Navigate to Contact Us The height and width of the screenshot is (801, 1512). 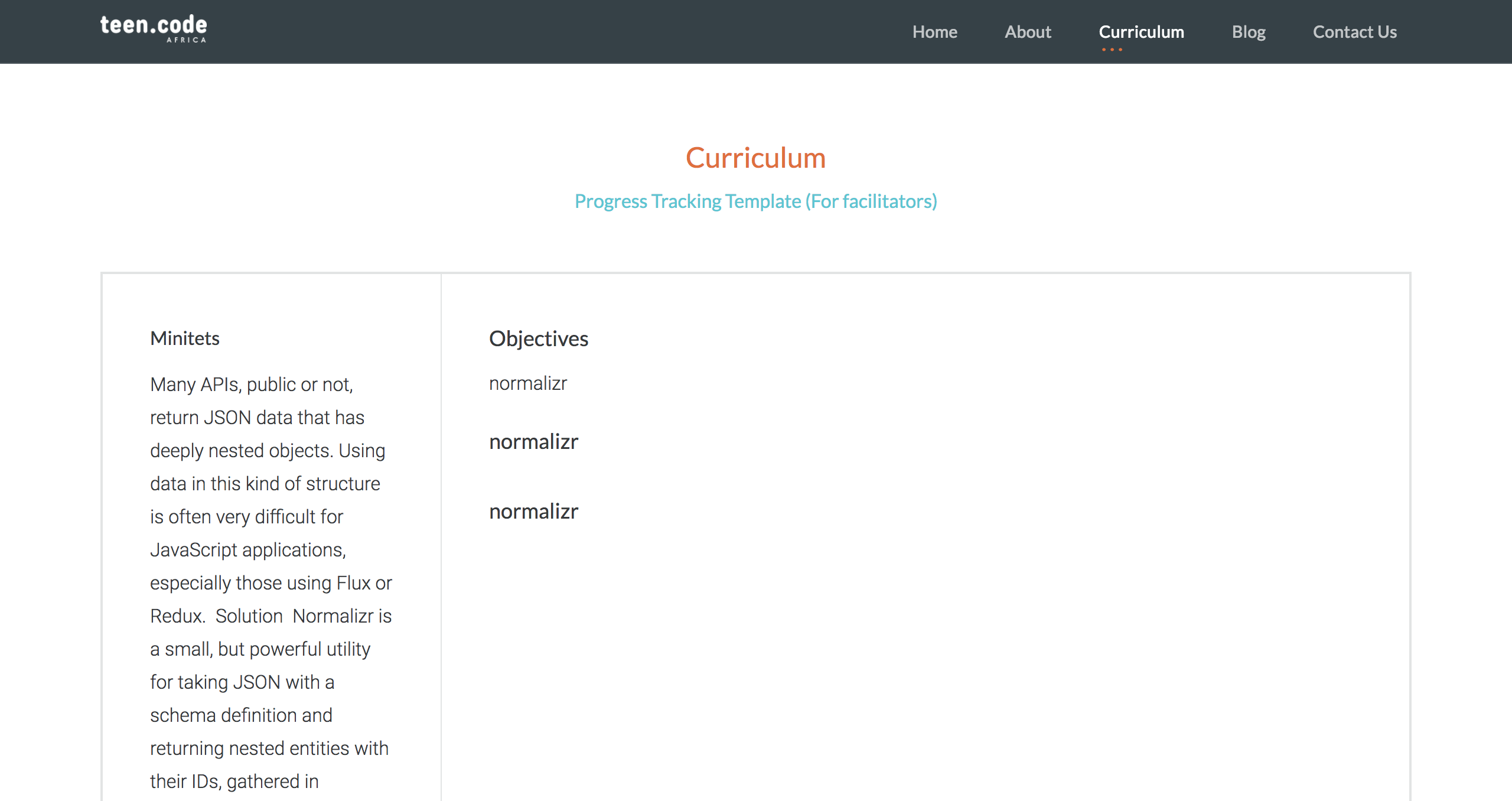(x=1354, y=32)
